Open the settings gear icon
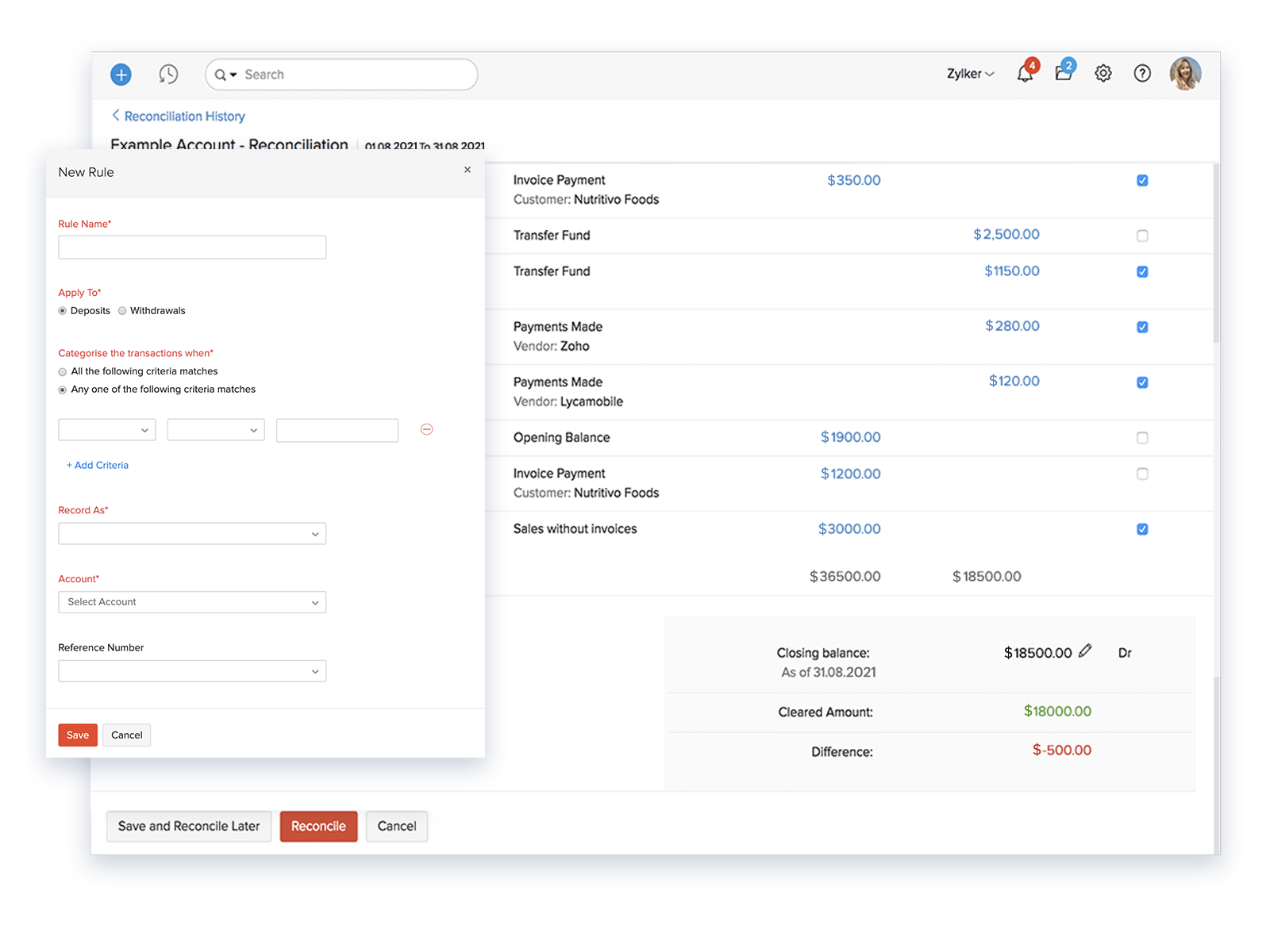The image size is (1270, 952). click(x=1103, y=74)
